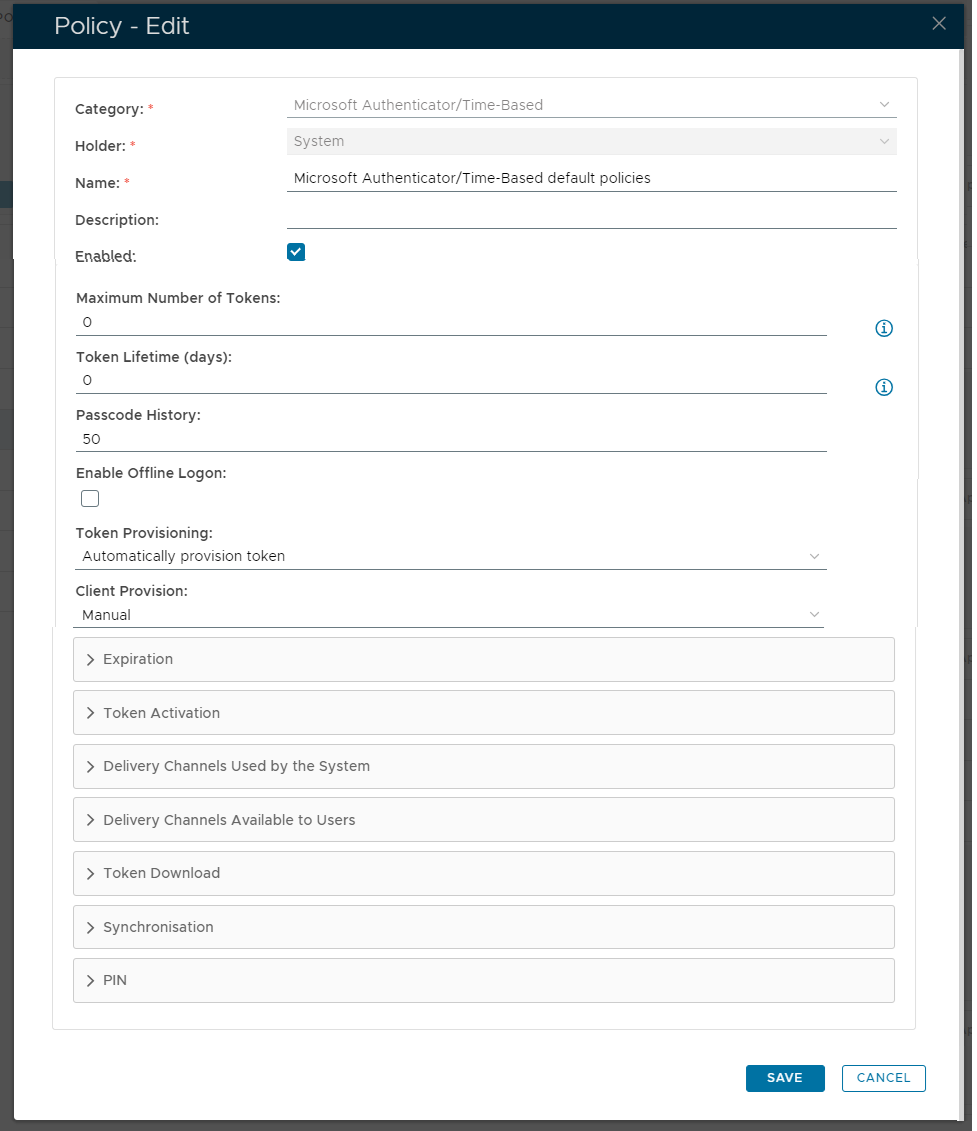Focus the Description input field
Screen dimensions: 977x1131
591,216
